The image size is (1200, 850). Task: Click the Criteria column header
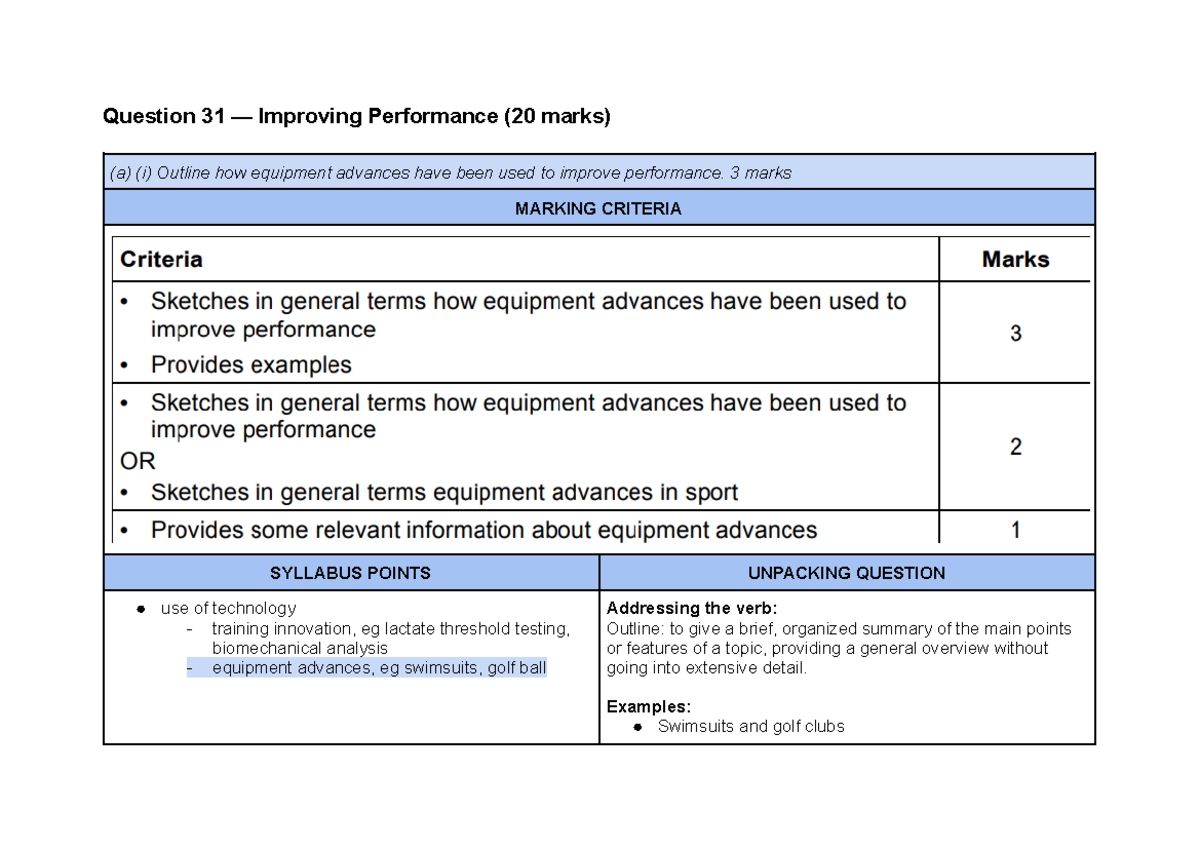162,260
